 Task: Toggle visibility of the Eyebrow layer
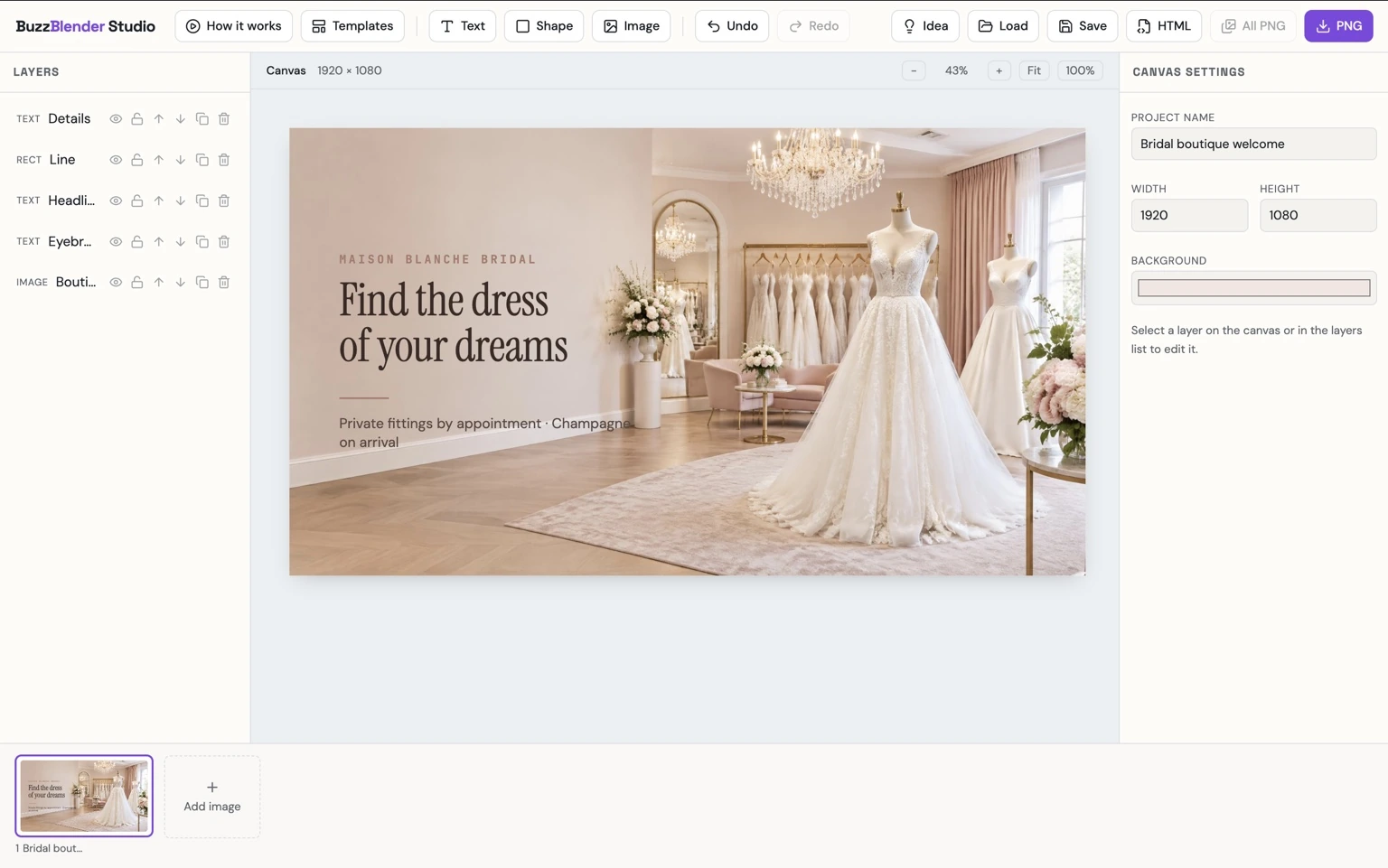(x=116, y=242)
